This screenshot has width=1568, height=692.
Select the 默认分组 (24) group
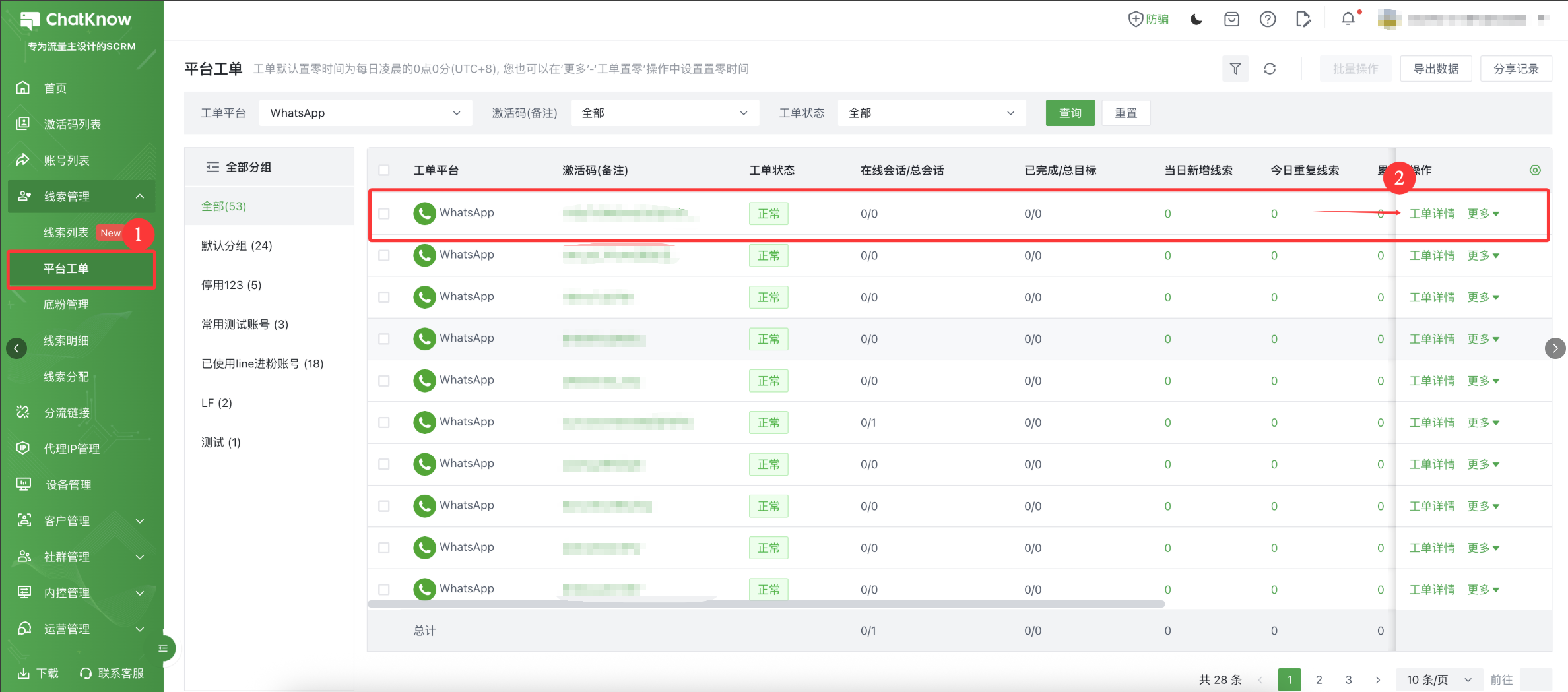(x=236, y=245)
